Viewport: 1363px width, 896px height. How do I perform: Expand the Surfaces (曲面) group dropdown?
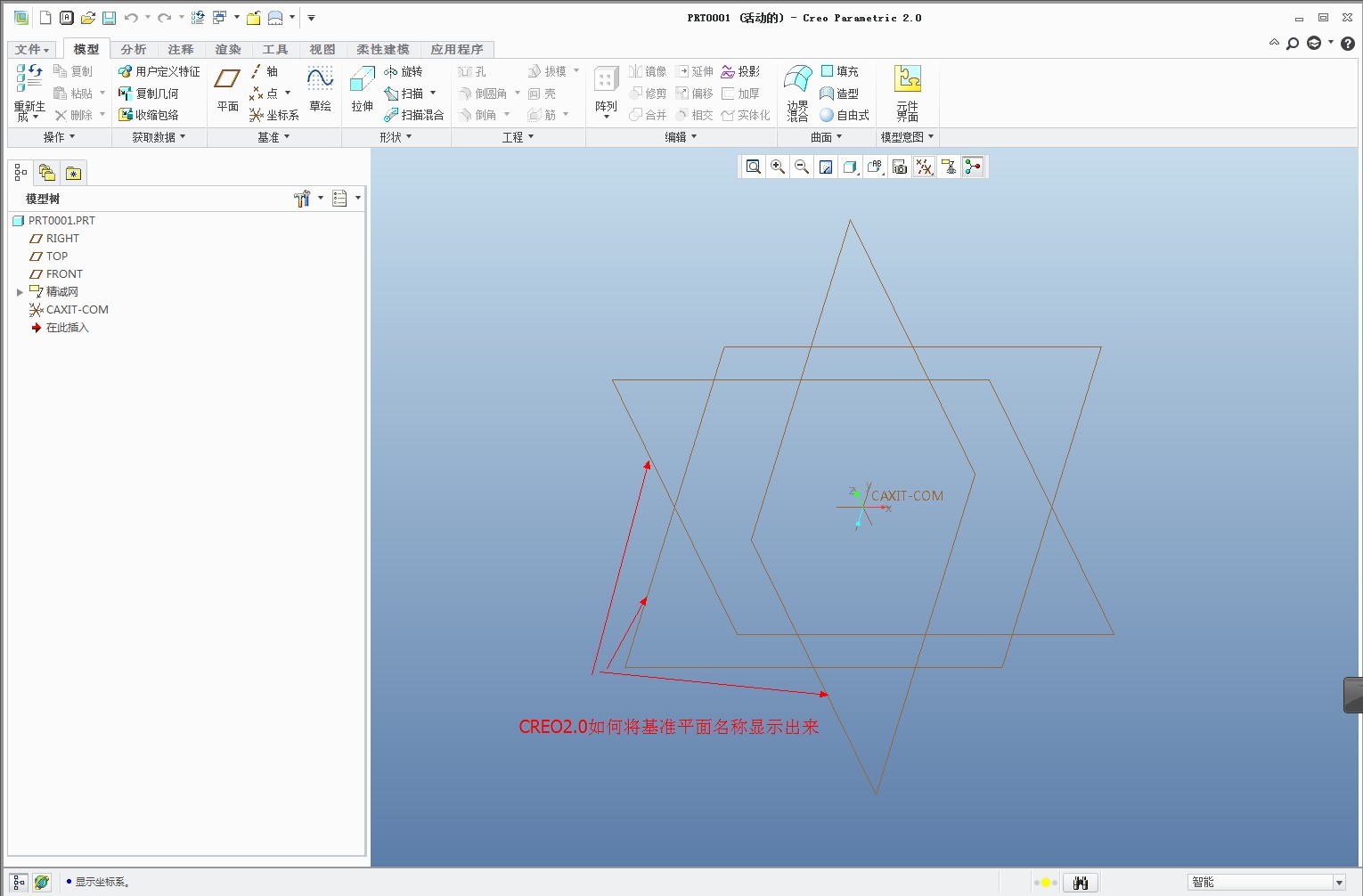[x=826, y=137]
